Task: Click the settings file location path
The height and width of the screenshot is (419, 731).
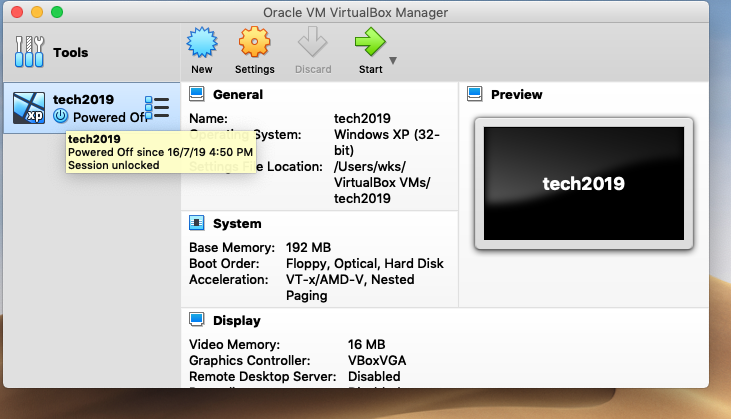Action: 382,182
